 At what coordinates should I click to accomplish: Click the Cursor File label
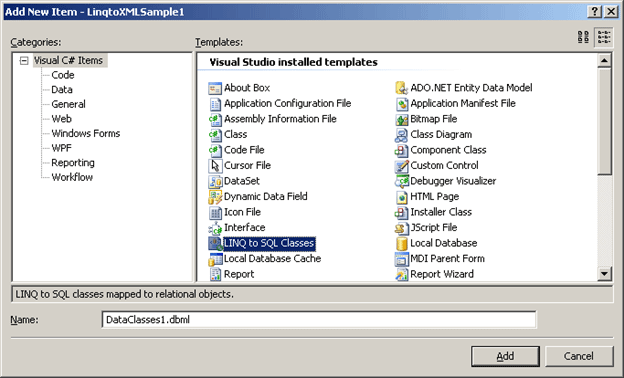coord(248,166)
